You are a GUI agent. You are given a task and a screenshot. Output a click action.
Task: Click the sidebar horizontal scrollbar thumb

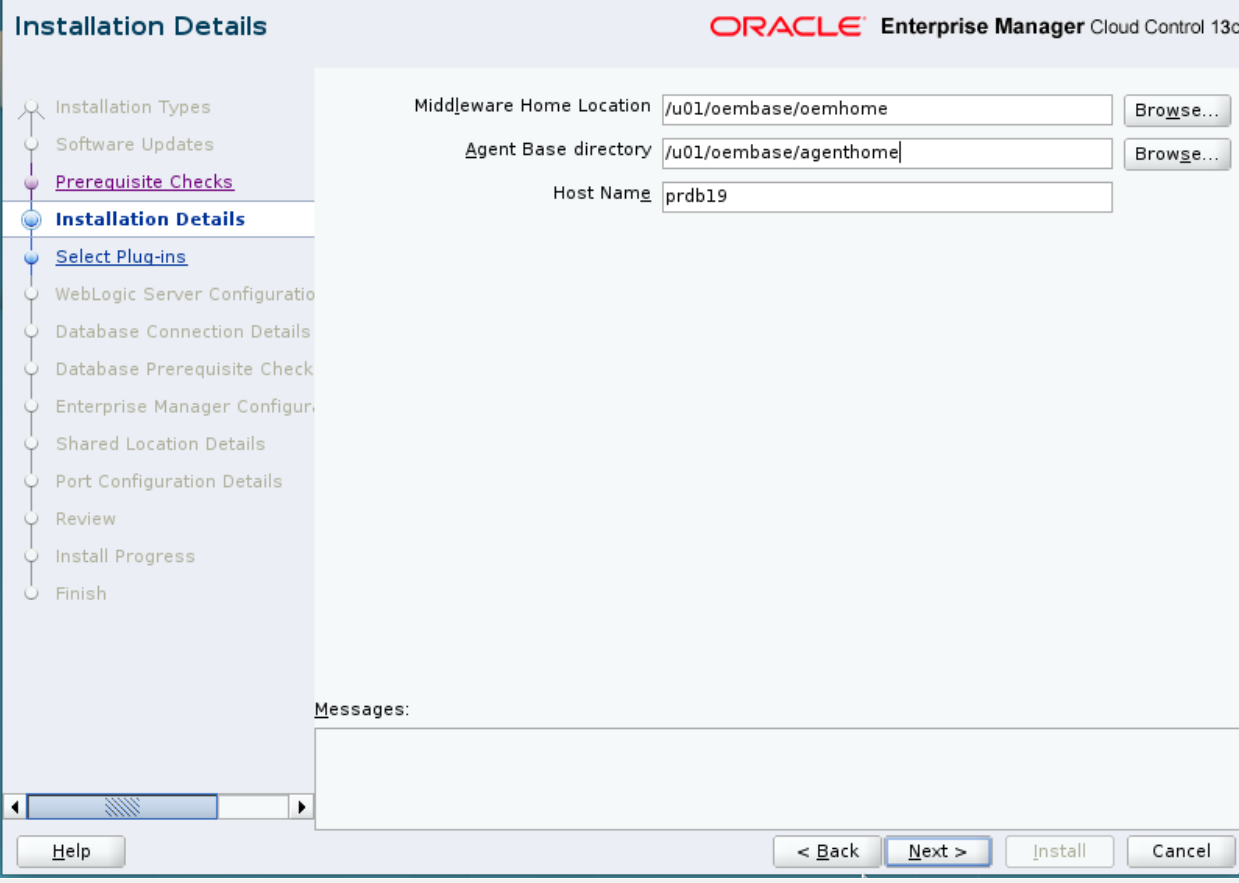[x=122, y=807]
